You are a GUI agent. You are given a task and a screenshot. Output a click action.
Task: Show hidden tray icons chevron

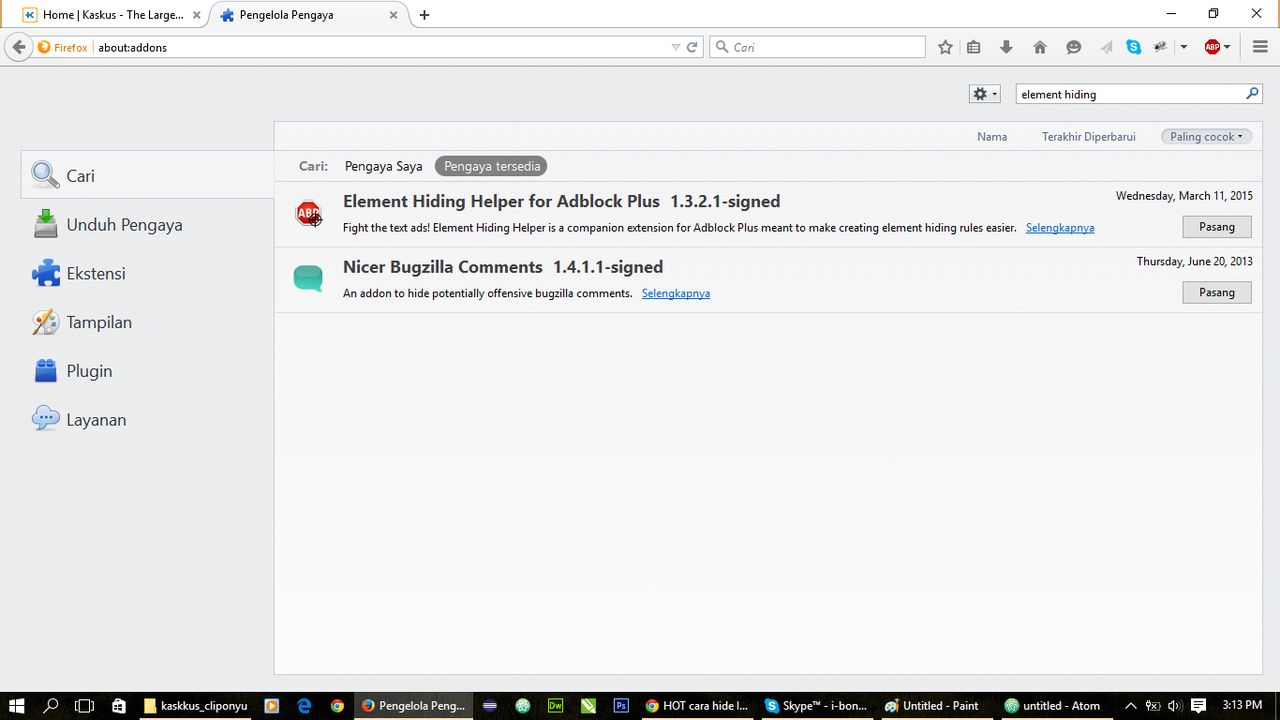point(1131,706)
